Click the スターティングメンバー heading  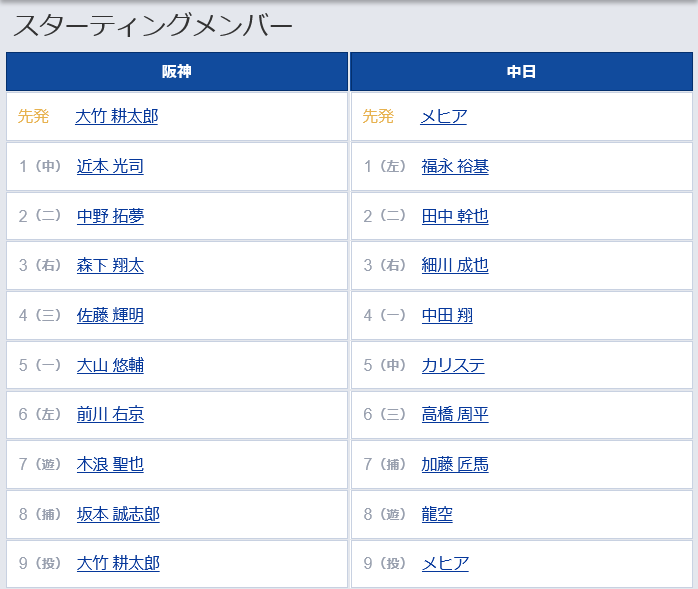tap(153, 25)
